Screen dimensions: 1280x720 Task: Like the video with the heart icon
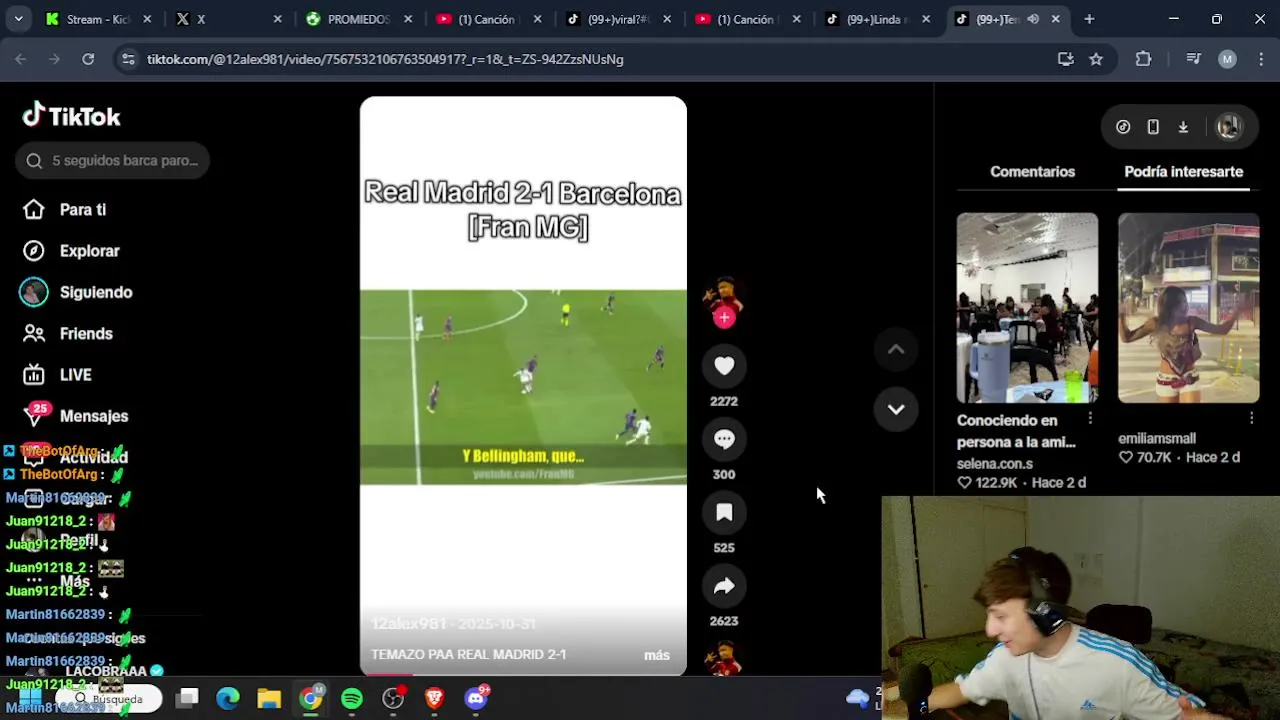[x=724, y=366]
